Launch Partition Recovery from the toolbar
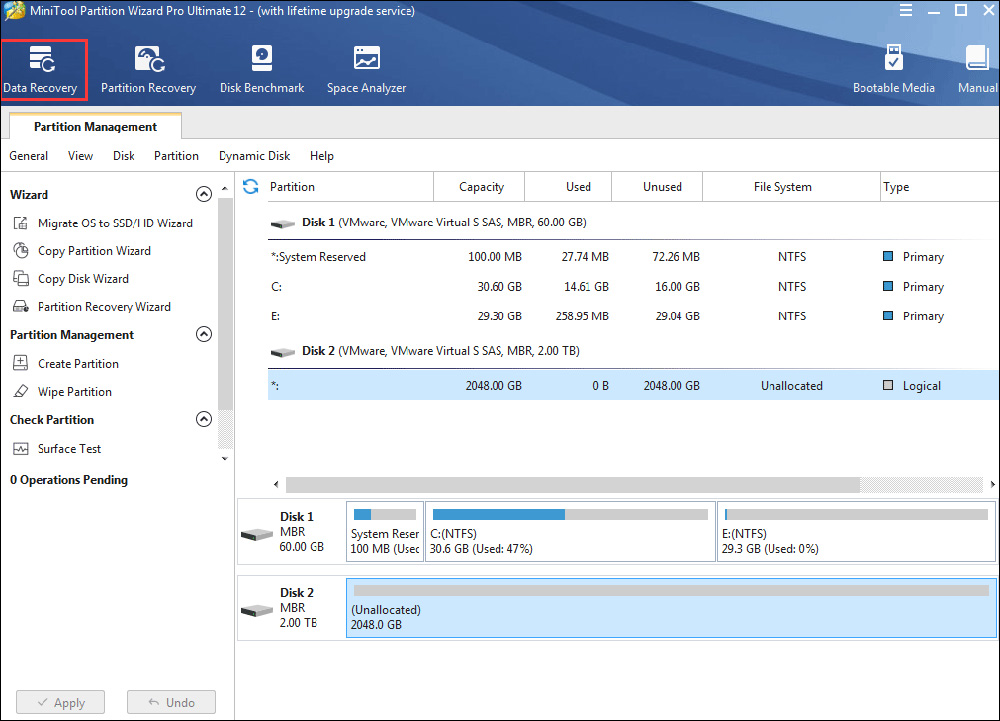 148,70
